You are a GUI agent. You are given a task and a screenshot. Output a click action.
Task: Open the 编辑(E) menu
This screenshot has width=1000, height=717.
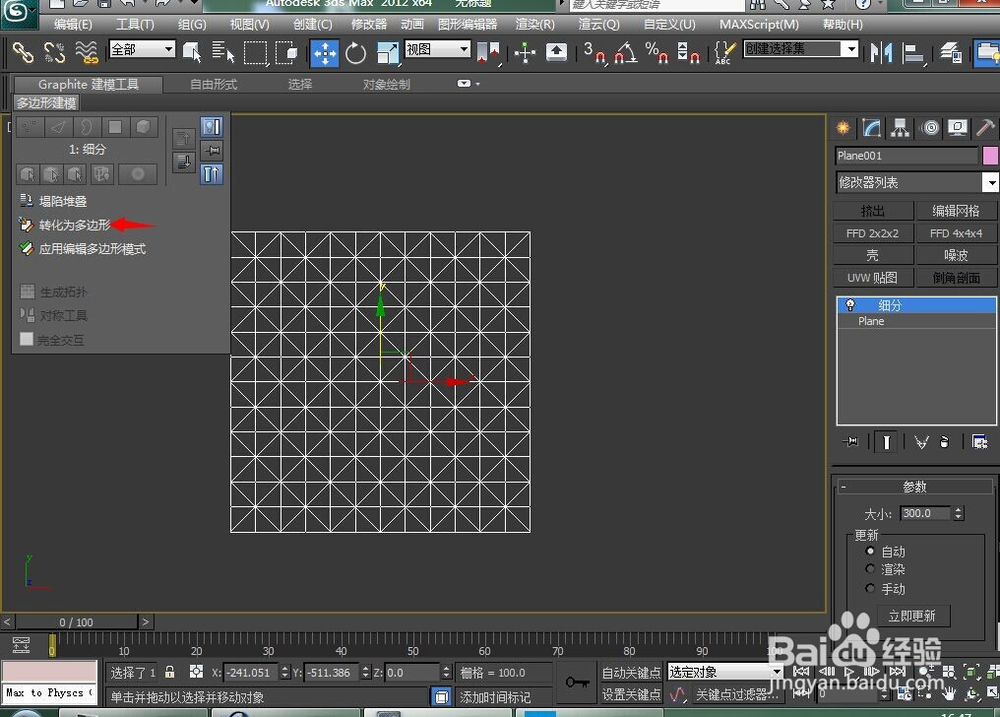coord(73,25)
